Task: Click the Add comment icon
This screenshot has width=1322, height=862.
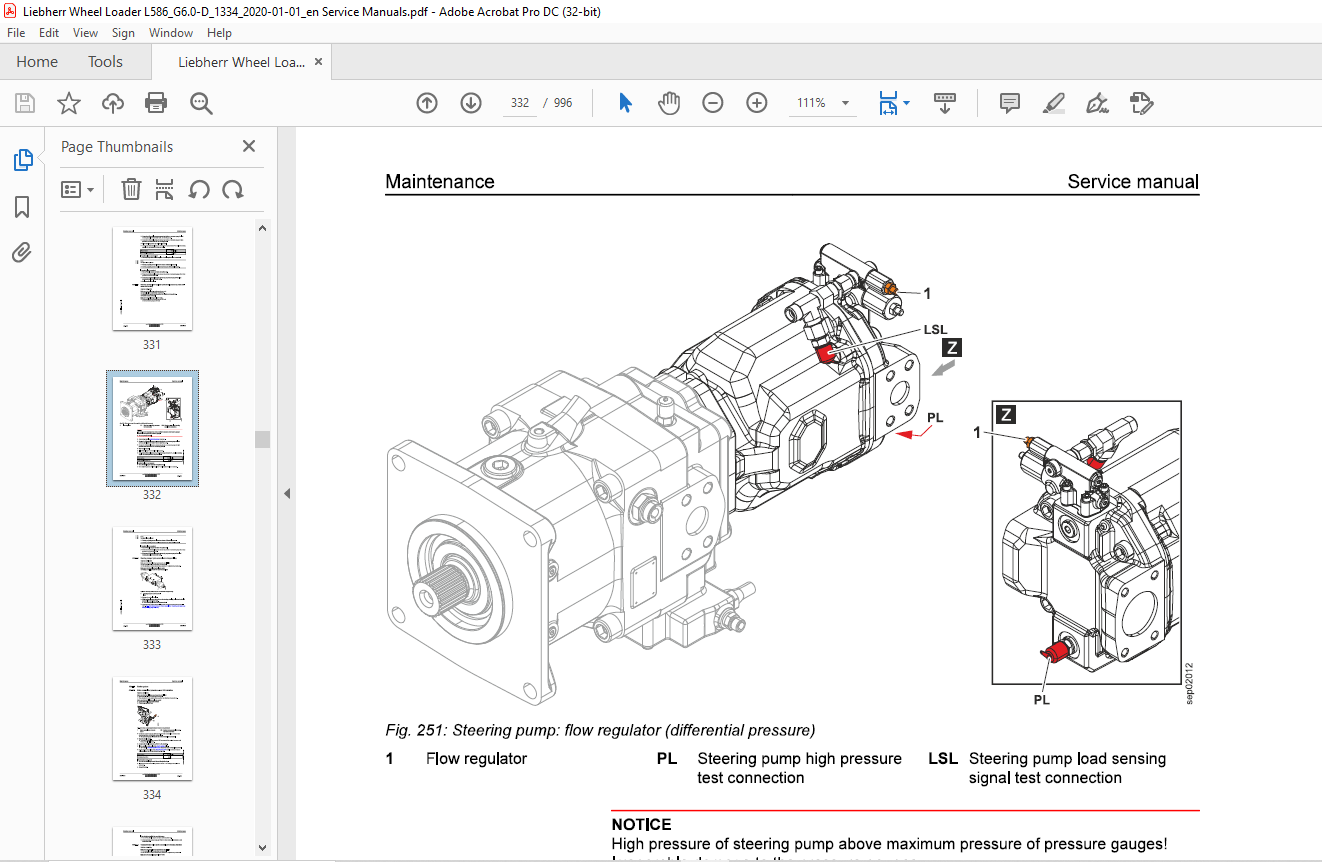Action: point(1010,103)
